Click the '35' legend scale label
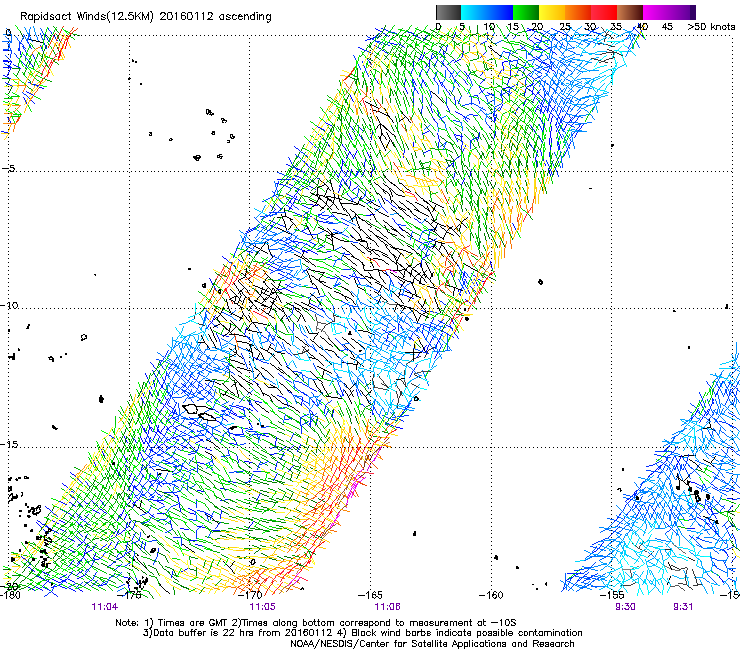This screenshot has width=740, height=650. coord(616,27)
